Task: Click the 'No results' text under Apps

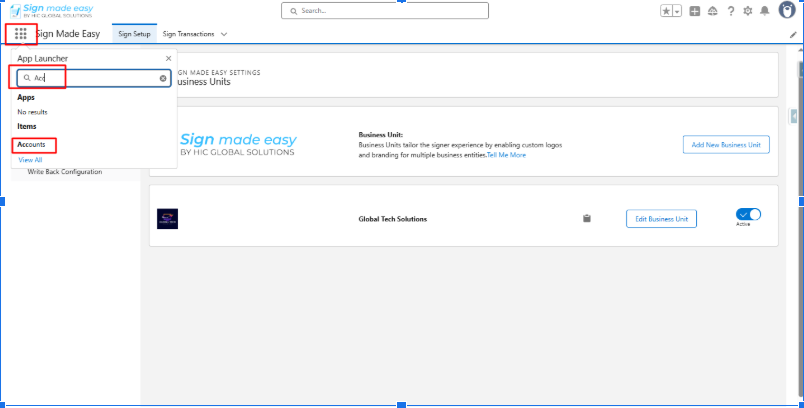Action: click(32, 112)
